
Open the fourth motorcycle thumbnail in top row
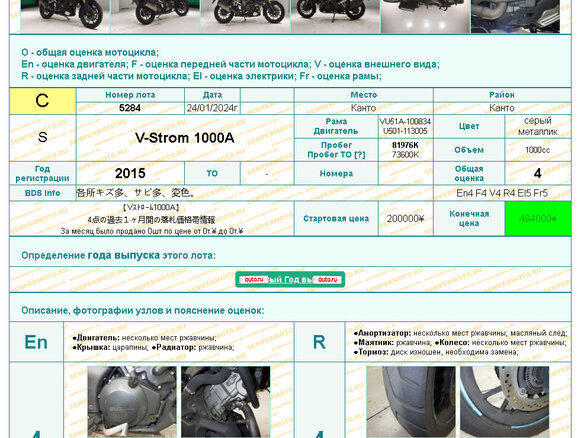[336, 16]
